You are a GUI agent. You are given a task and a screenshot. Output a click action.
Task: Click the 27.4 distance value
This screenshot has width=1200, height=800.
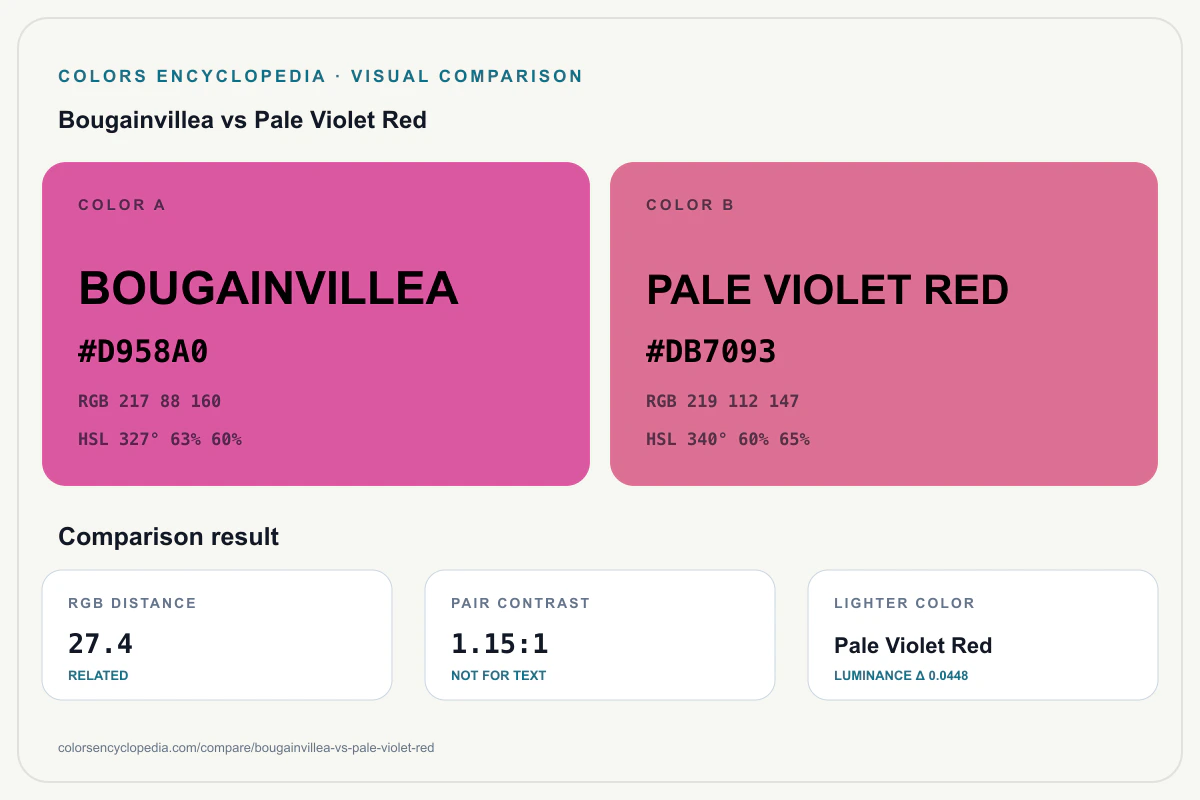pyautogui.click(x=100, y=643)
